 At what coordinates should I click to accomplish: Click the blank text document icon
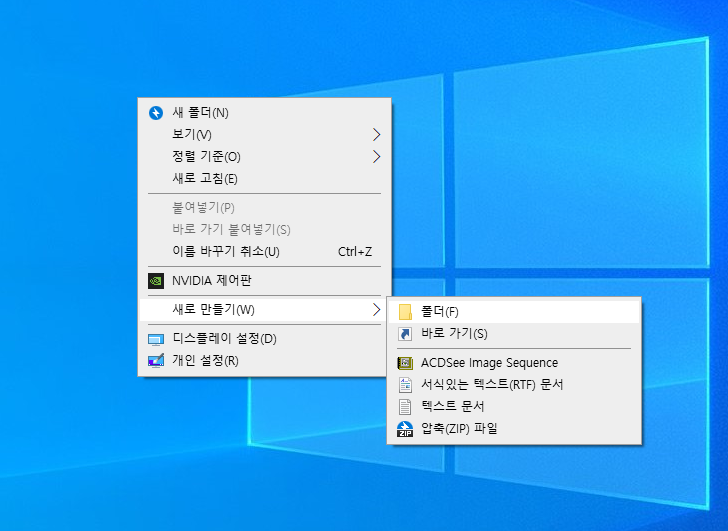(405, 407)
